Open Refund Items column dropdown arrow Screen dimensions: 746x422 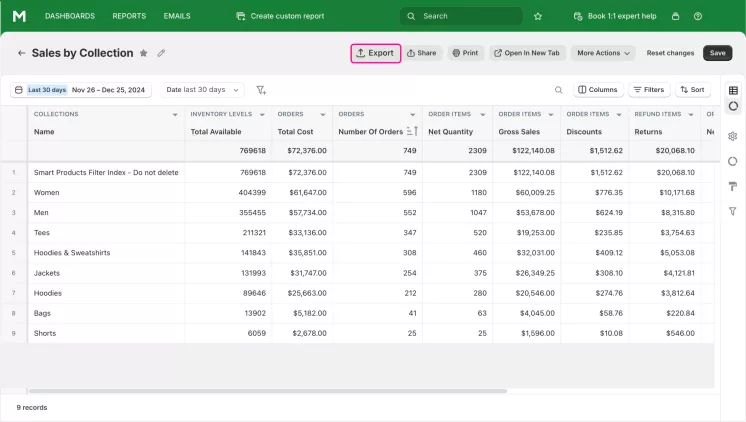pyautogui.click(x=690, y=115)
